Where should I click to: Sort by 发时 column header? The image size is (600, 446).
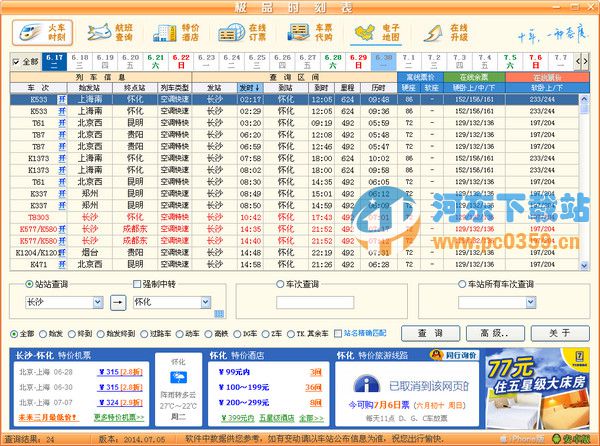tap(250, 88)
